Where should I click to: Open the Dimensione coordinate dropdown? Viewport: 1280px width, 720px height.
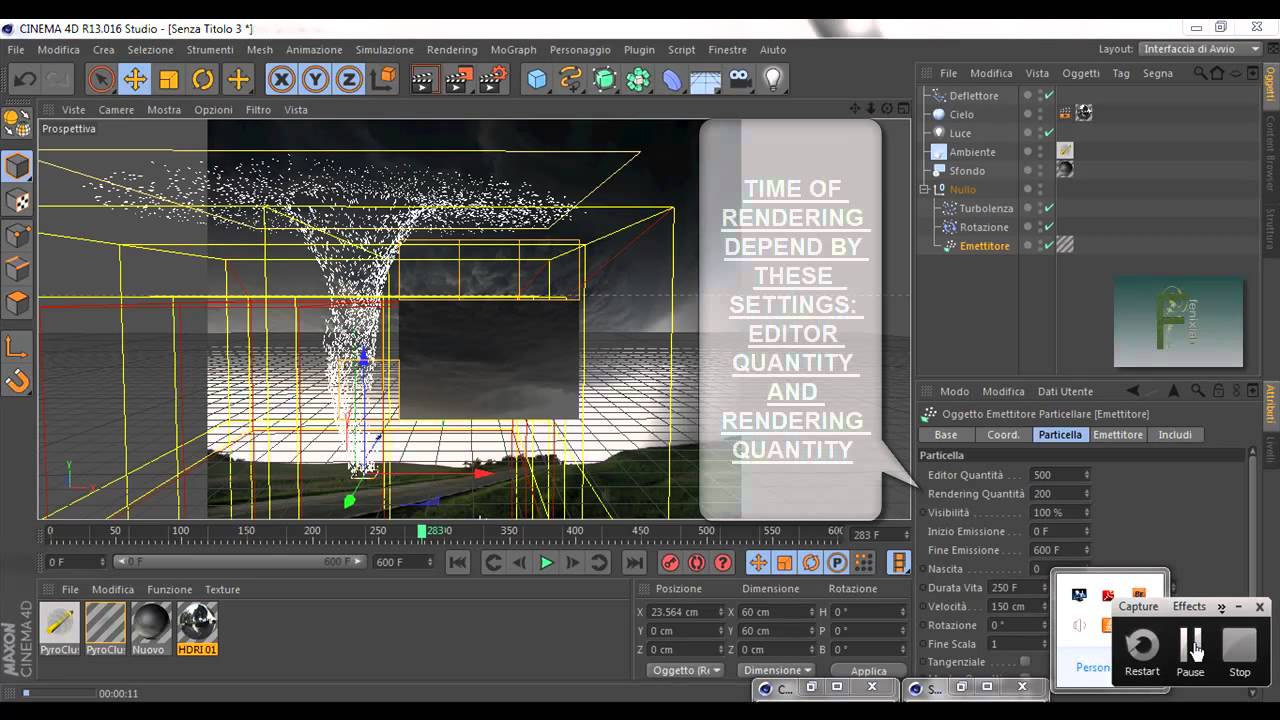click(x=776, y=670)
